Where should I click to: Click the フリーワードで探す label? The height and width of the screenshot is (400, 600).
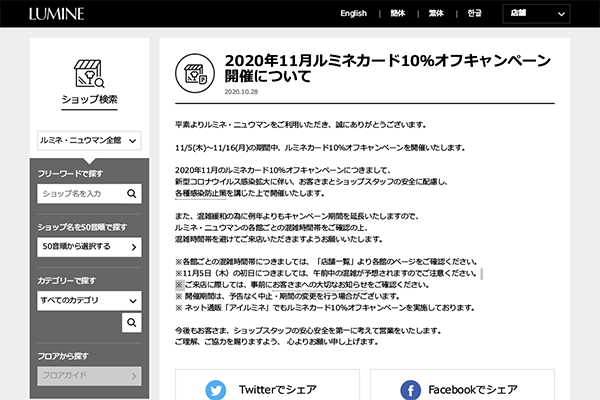pos(70,174)
